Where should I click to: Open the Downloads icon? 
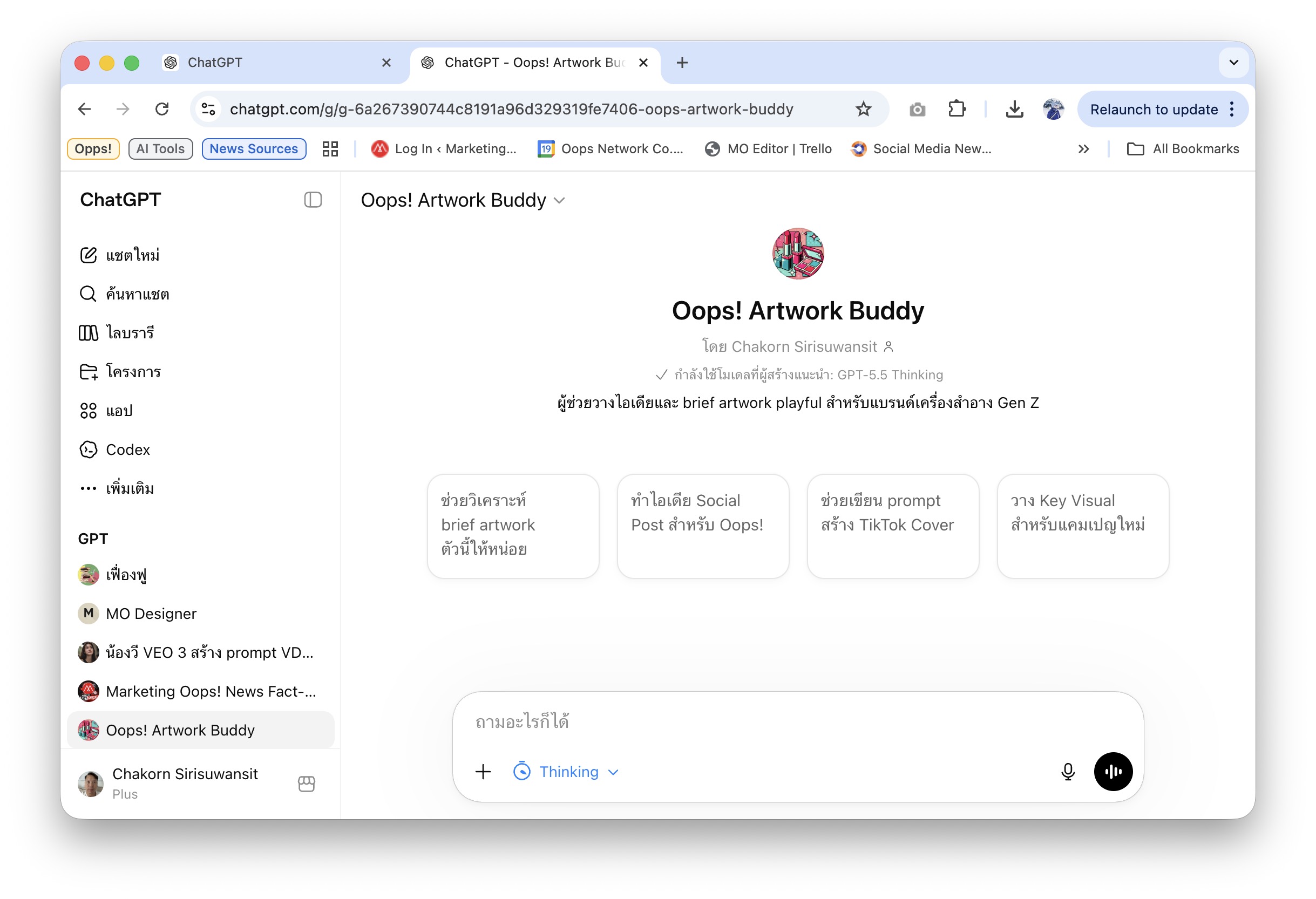click(x=1014, y=108)
